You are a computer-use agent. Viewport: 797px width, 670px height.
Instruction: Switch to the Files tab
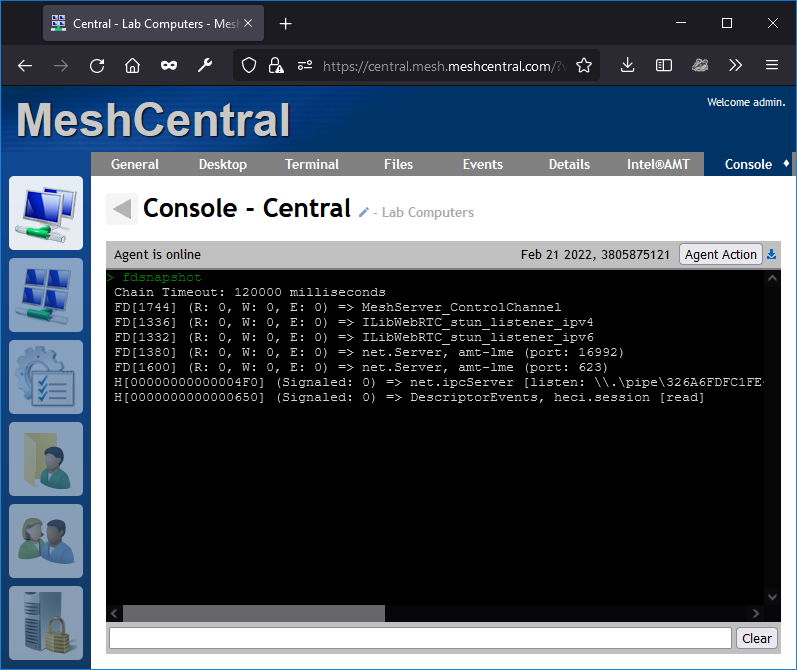point(398,164)
